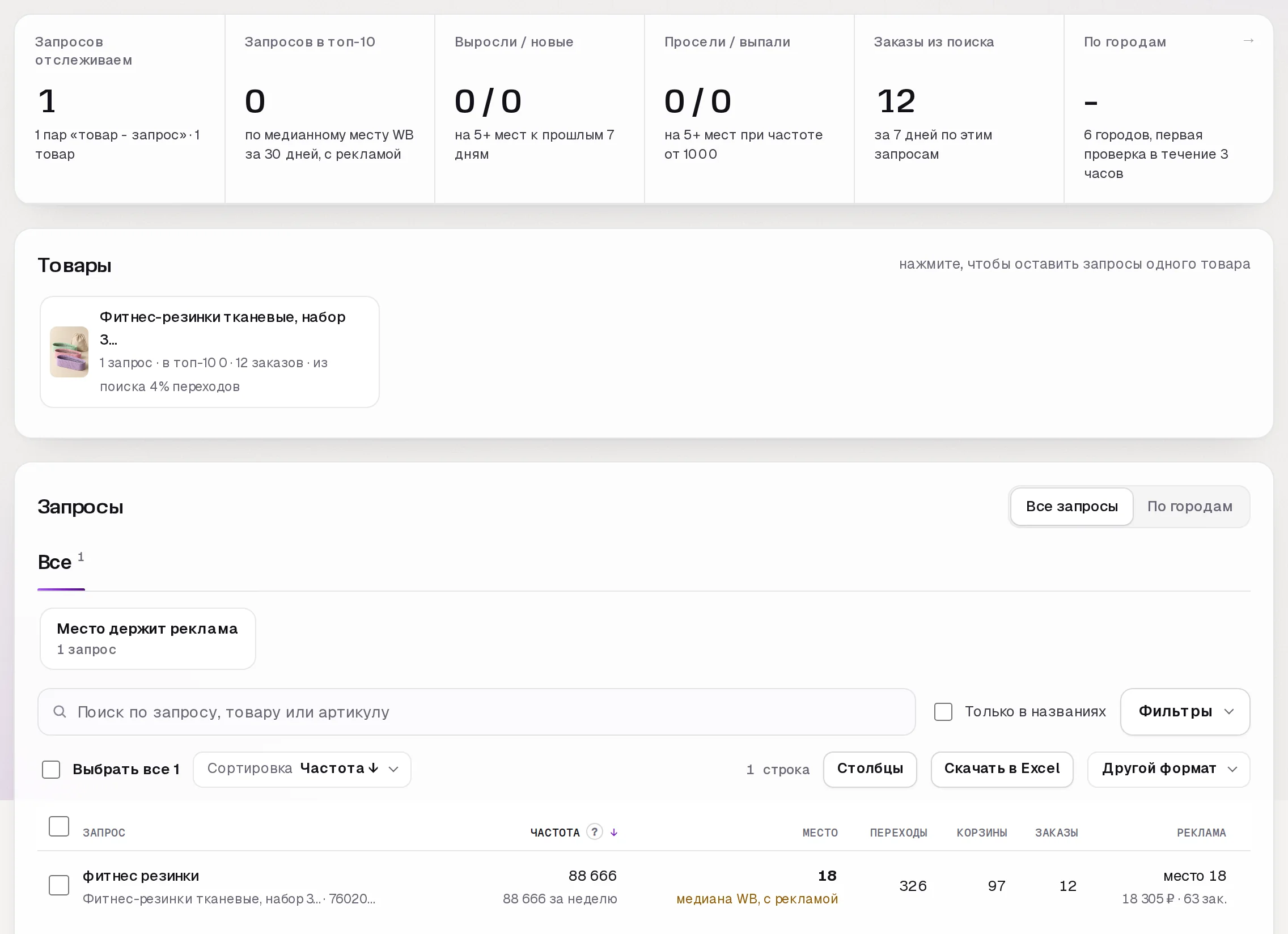Click the Столбцы button

pos(870,769)
